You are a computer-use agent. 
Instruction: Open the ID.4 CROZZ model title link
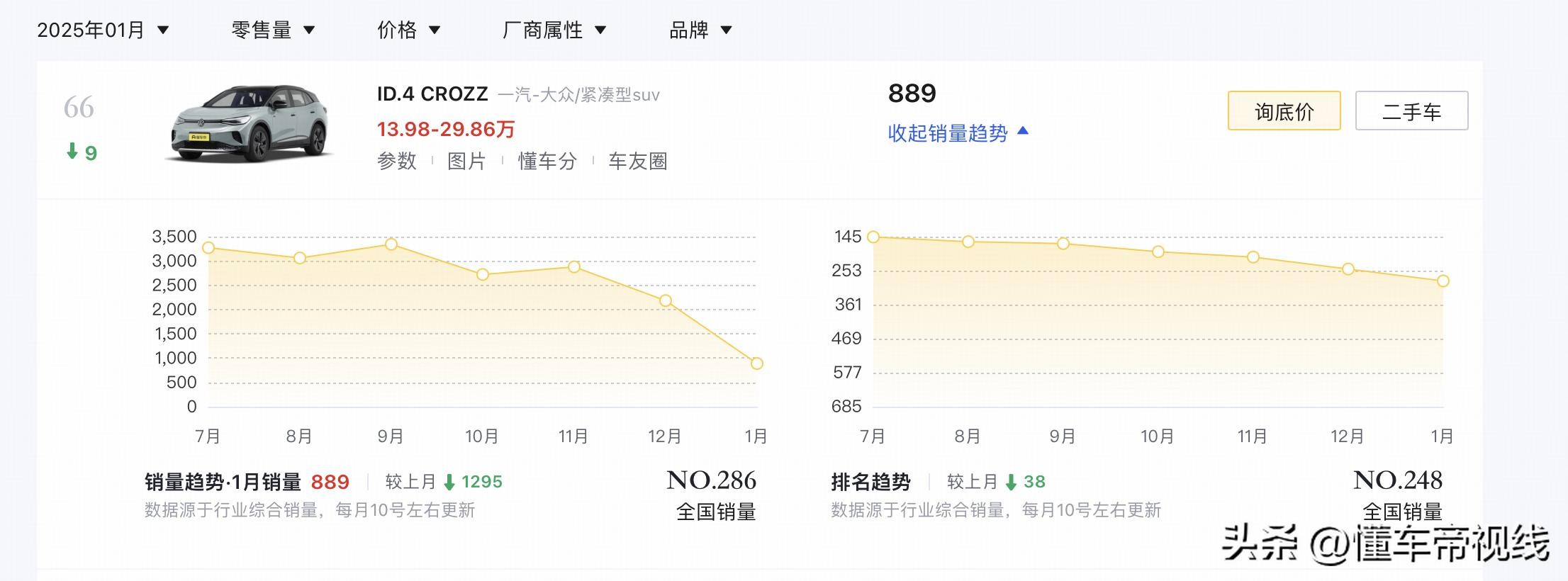(432, 94)
